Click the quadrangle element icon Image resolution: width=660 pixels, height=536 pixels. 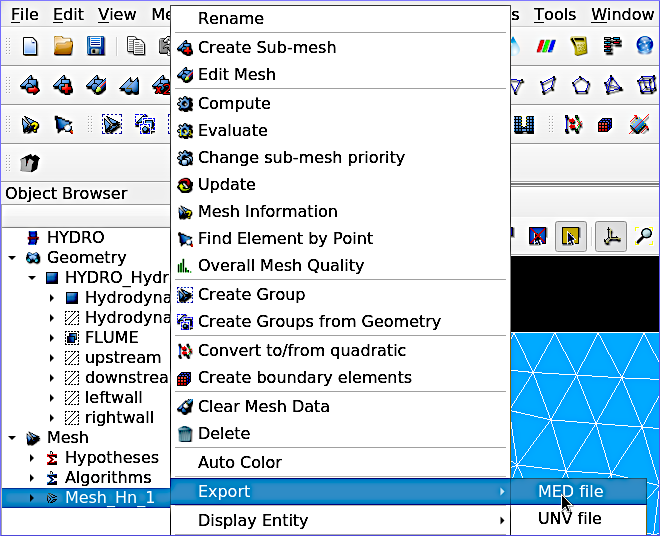click(x=548, y=85)
